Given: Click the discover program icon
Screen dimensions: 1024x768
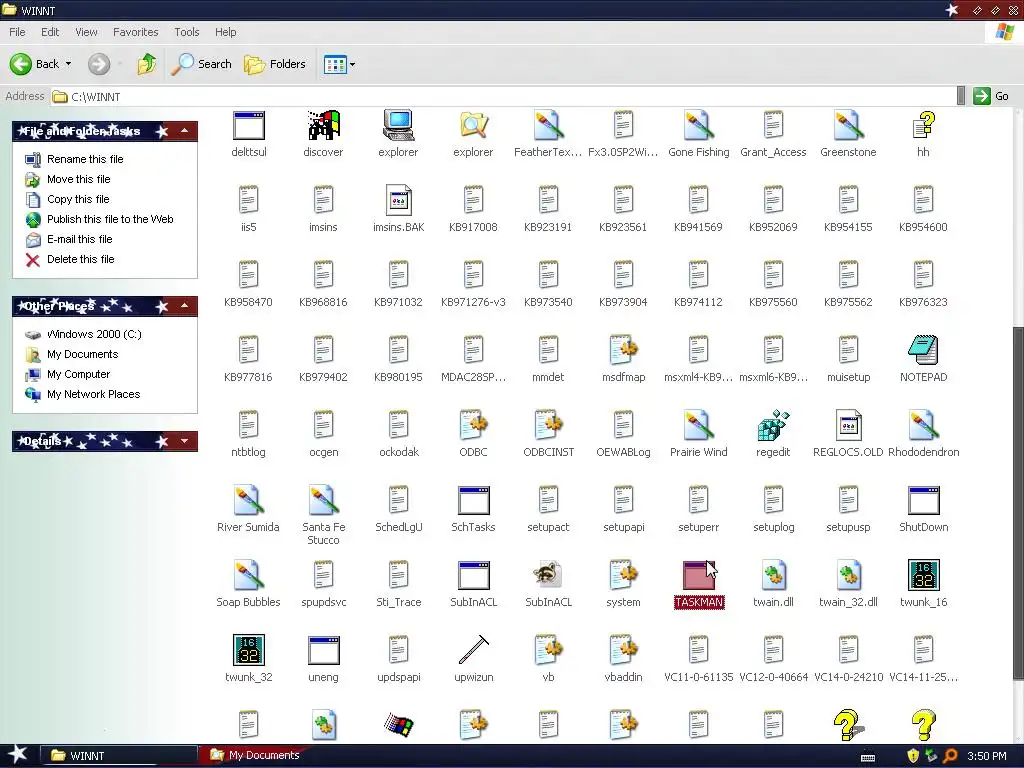Looking at the screenshot, I should coord(323,125).
